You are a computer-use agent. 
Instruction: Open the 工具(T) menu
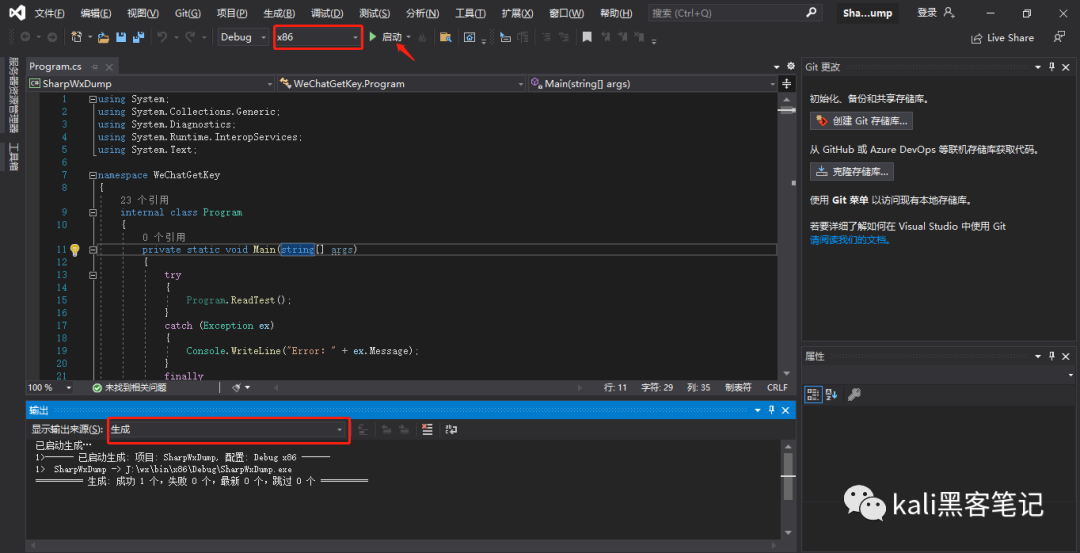(x=470, y=14)
